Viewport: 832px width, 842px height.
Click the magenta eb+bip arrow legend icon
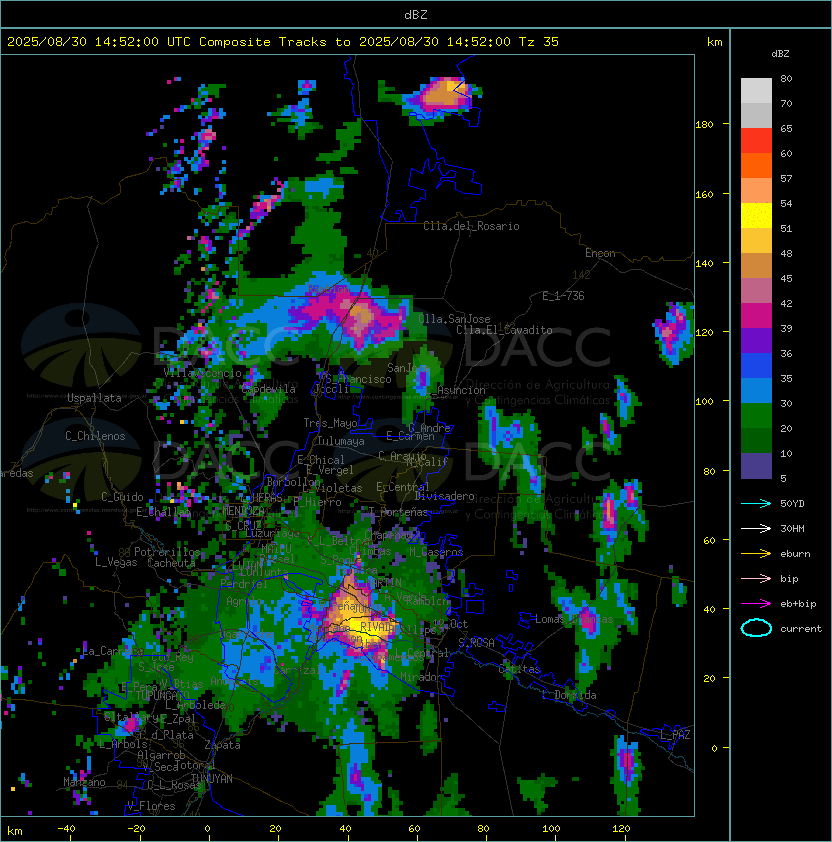point(756,604)
